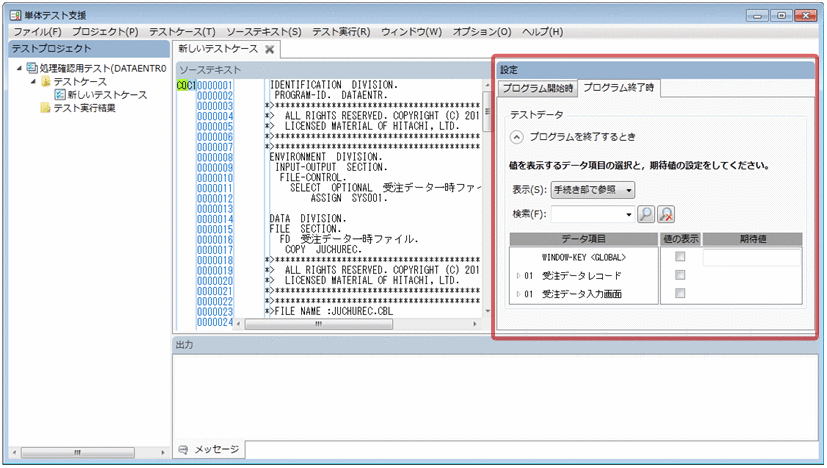The height and width of the screenshot is (468, 827).
Task: Click the clear search icon with red X
Action: pos(666,214)
